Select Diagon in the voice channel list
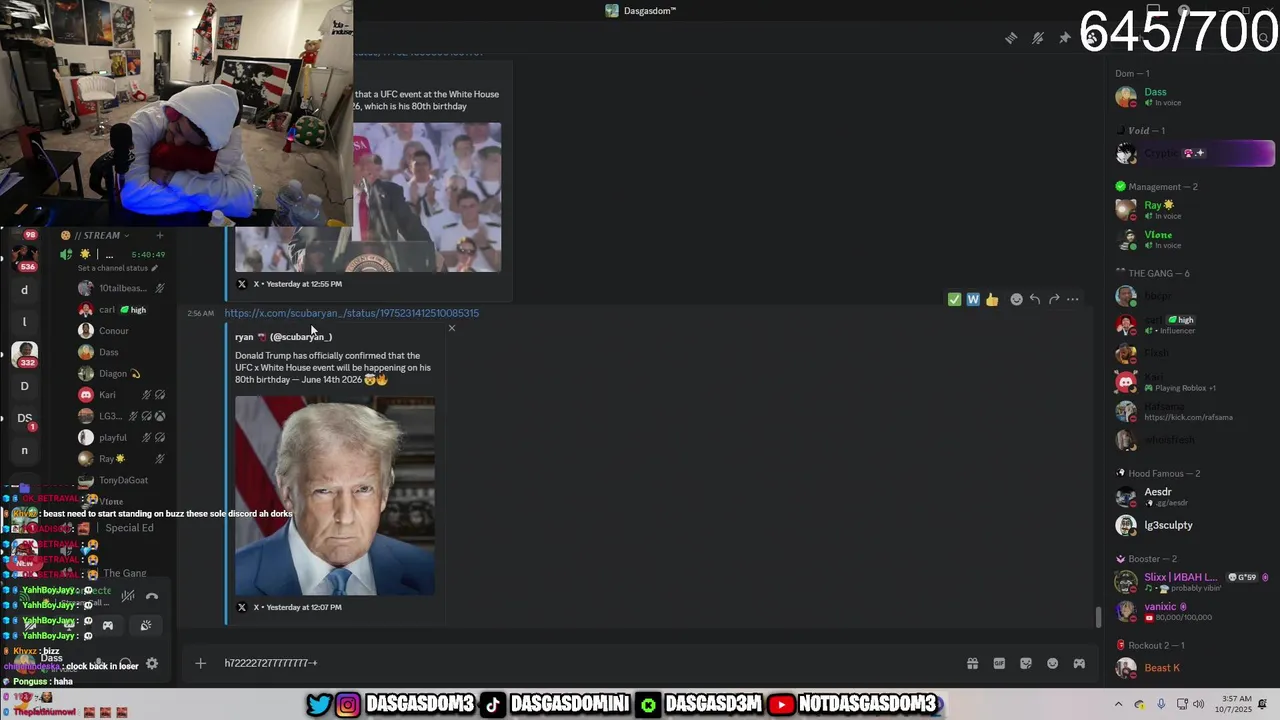 pyautogui.click(x=123, y=373)
